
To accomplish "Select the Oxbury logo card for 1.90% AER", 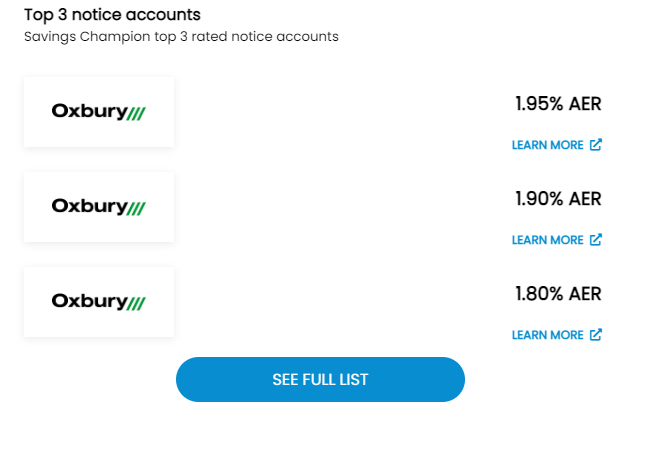I will pyautogui.click(x=99, y=207).
